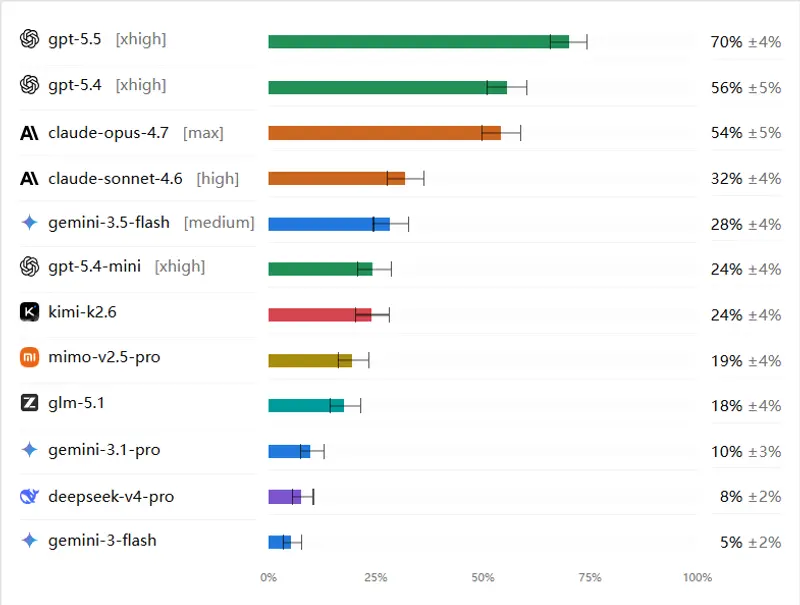Click the Kimi logo beside kimi-k2.6

30,312
